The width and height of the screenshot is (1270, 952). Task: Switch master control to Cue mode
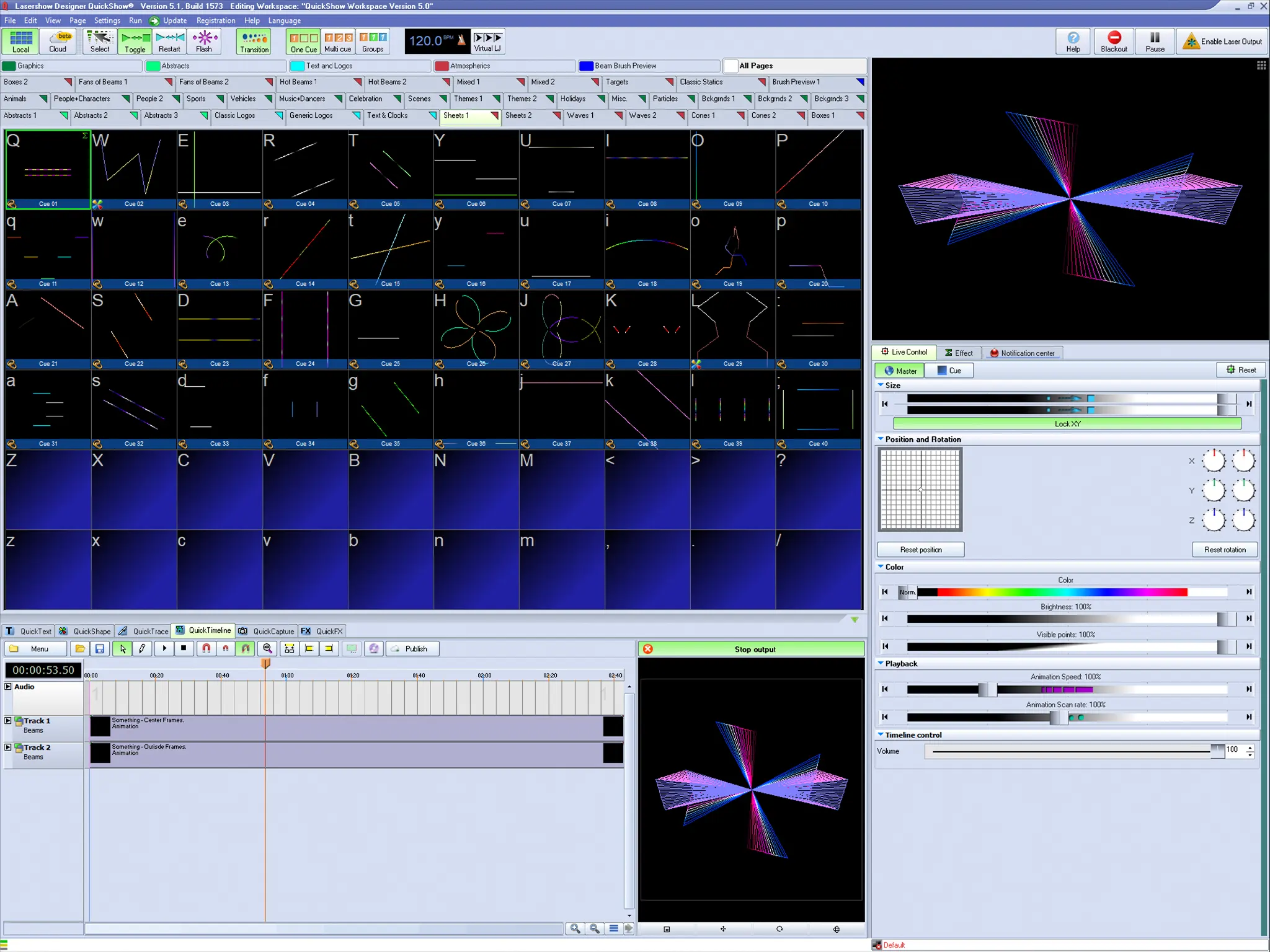click(950, 370)
